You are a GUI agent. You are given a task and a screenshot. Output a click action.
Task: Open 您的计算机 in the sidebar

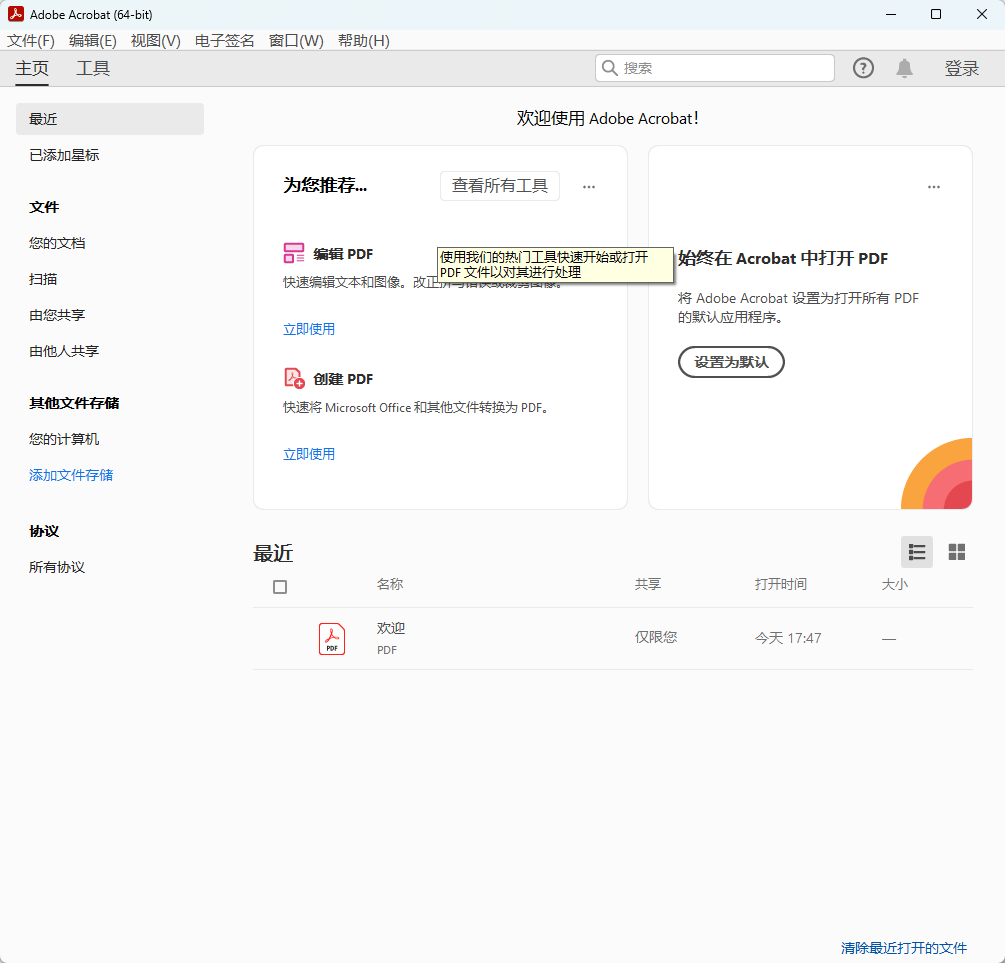[64, 439]
